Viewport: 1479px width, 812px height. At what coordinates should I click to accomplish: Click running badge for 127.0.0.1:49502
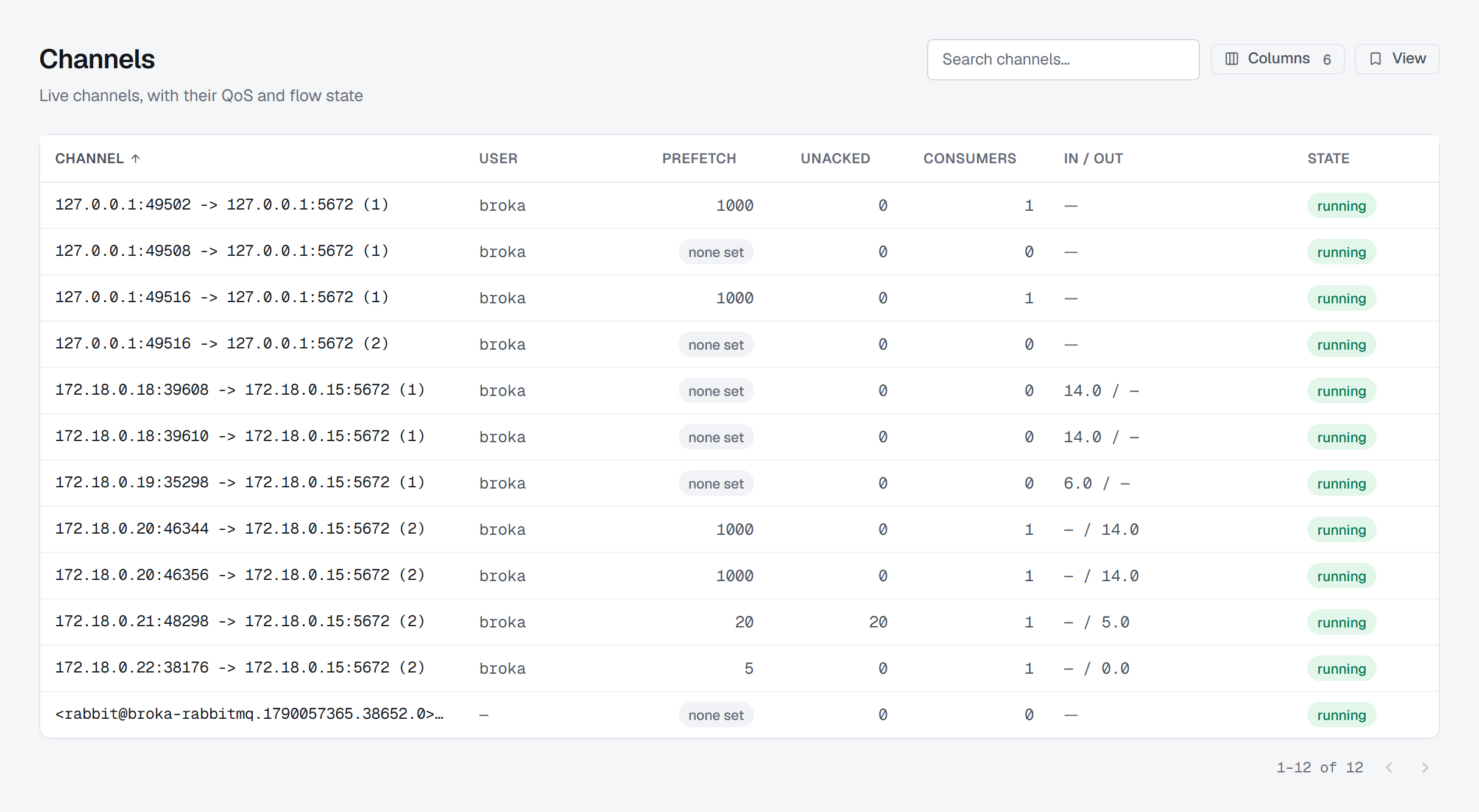1341,206
